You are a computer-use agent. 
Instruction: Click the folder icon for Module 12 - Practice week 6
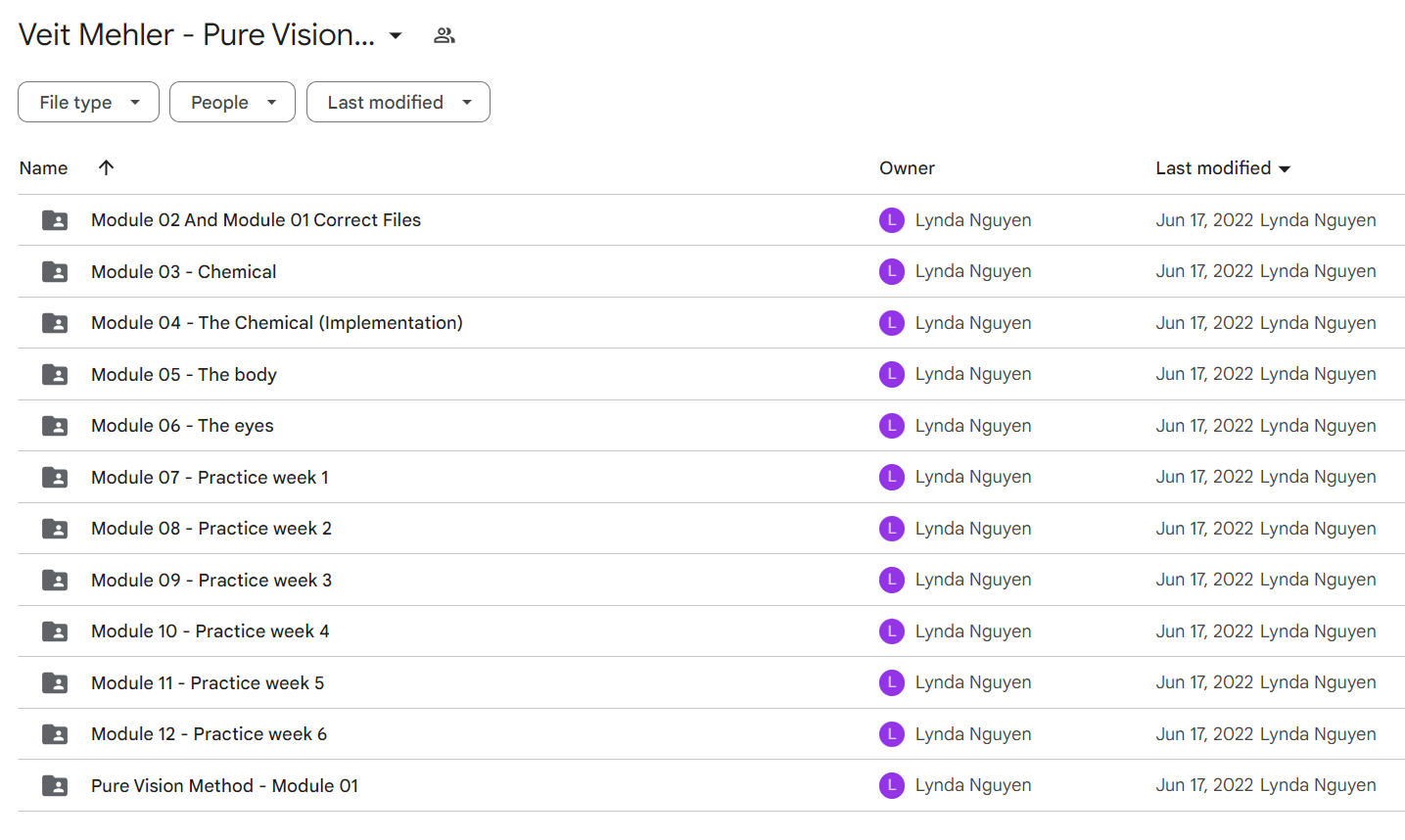55,734
